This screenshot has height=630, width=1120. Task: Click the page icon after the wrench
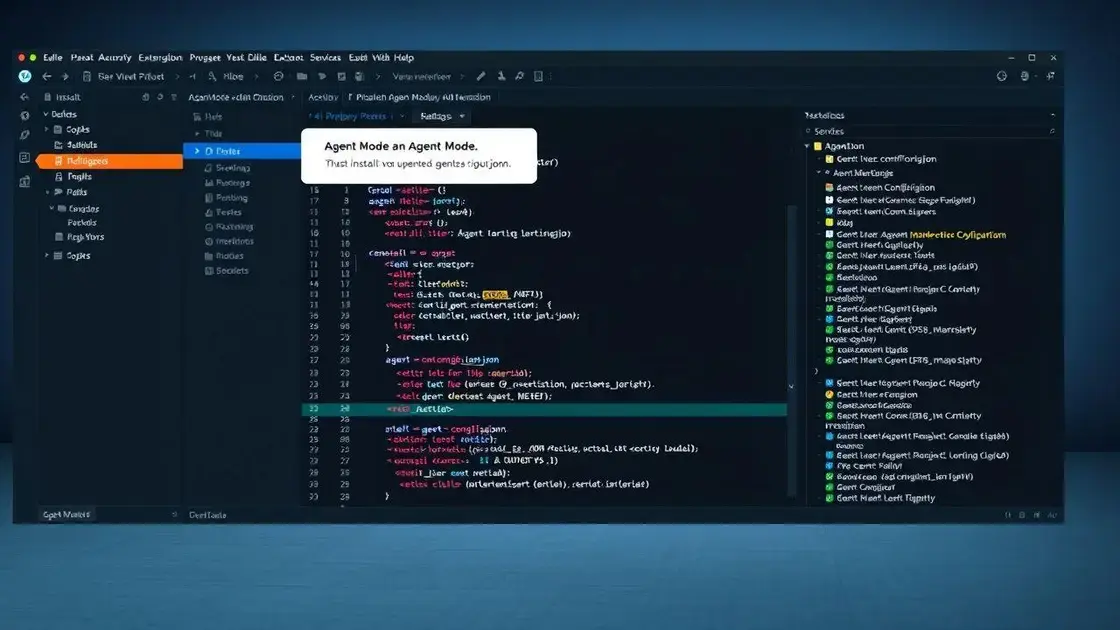pyautogui.click(x=539, y=76)
